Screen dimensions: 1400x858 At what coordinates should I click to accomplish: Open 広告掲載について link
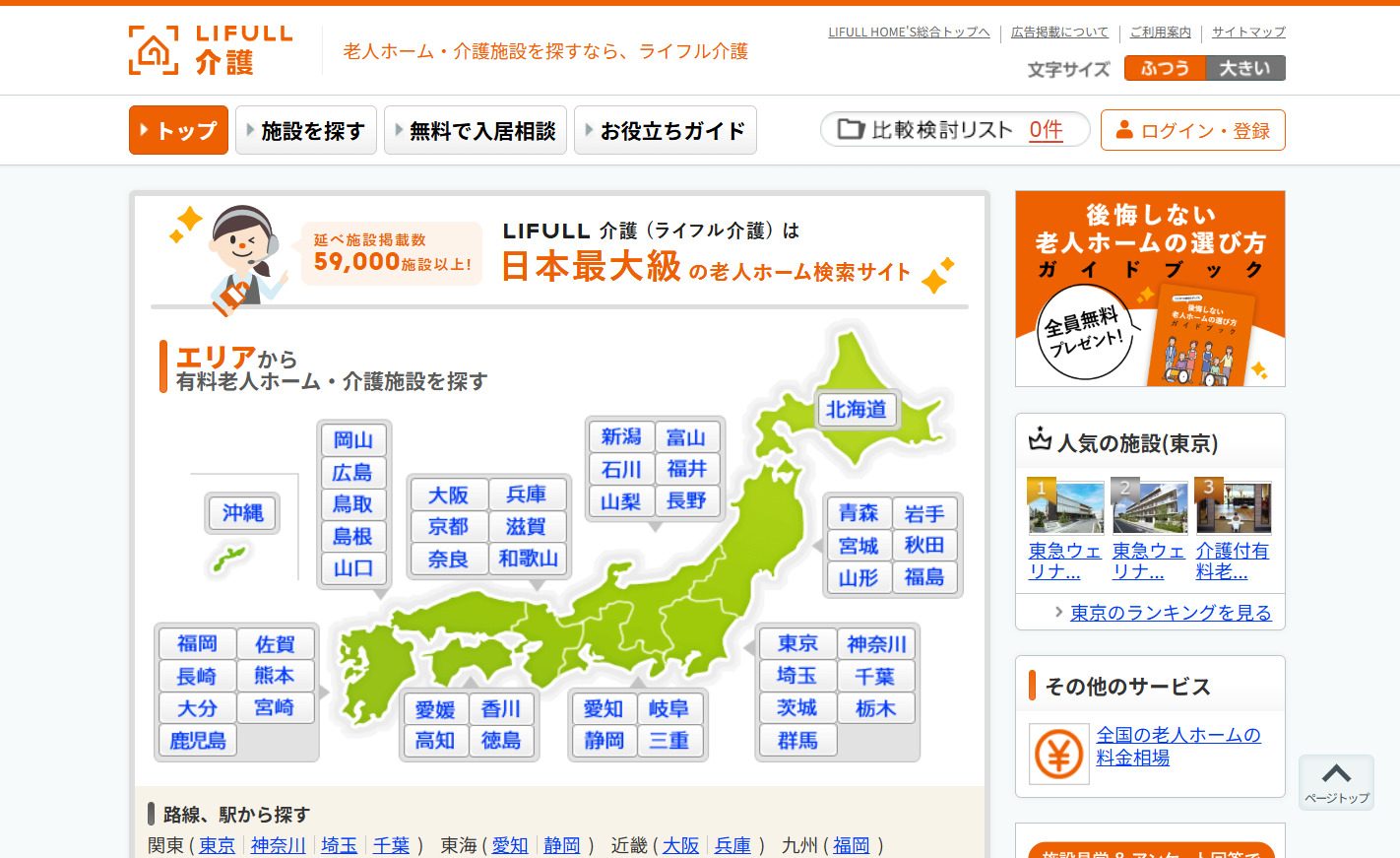pos(1059,33)
